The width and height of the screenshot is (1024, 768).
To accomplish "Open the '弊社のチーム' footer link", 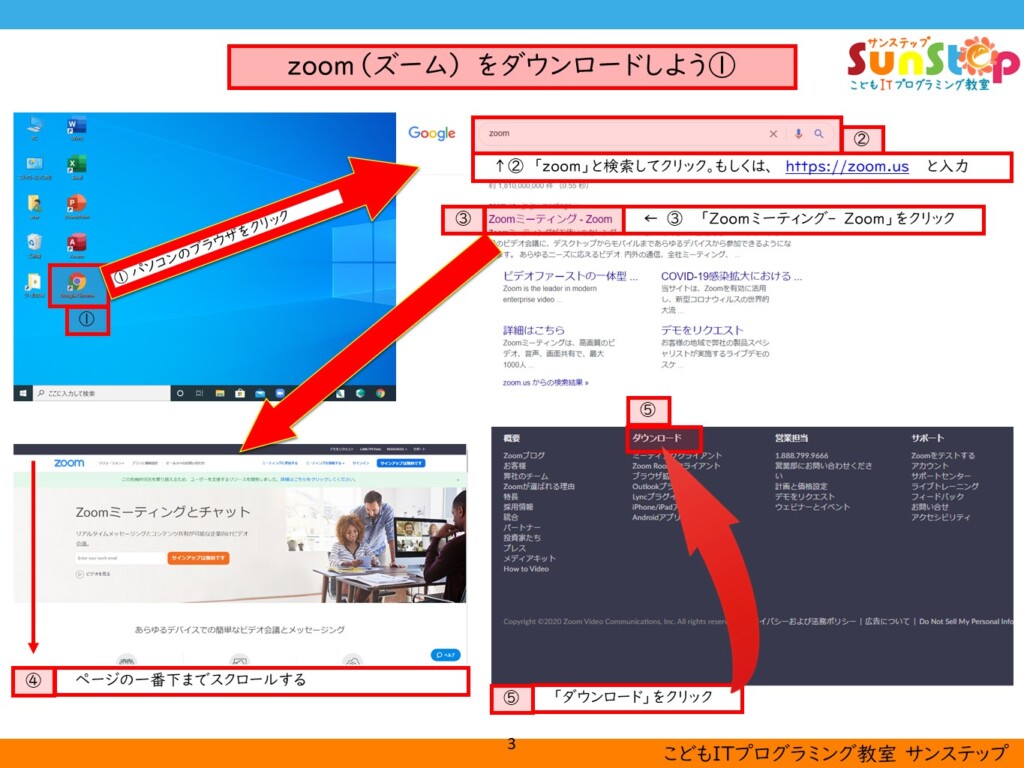I will [x=526, y=477].
